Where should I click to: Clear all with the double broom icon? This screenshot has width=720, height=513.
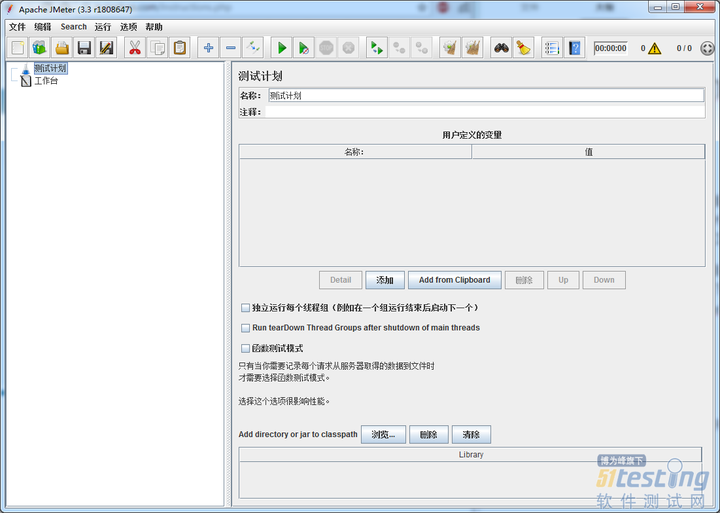pos(472,48)
